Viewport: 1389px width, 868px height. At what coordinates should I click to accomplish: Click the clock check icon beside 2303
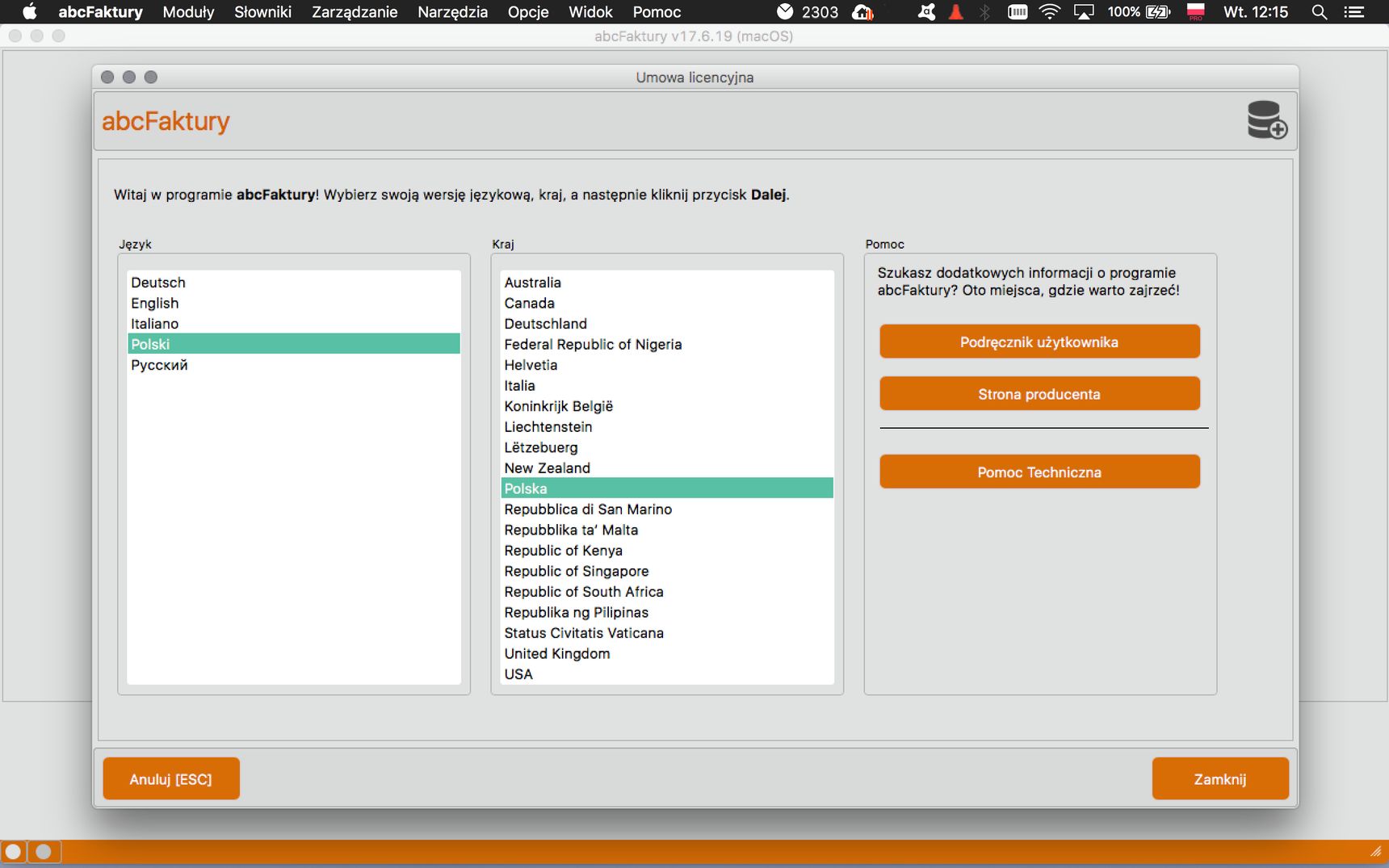pyautogui.click(x=785, y=12)
